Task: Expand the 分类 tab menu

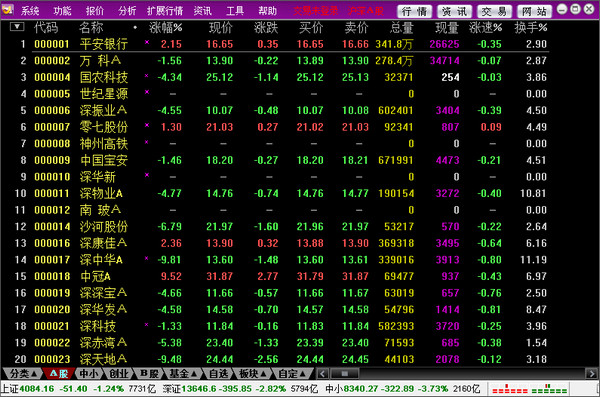Action: point(22,373)
